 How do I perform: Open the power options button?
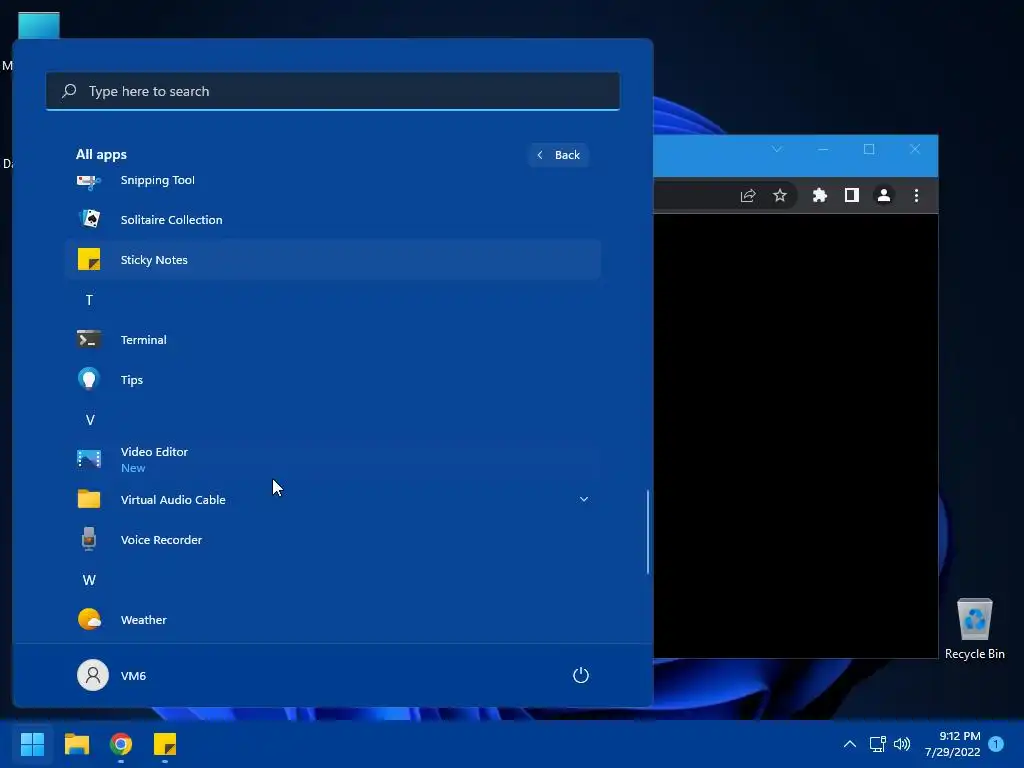click(x=581, y=675)
